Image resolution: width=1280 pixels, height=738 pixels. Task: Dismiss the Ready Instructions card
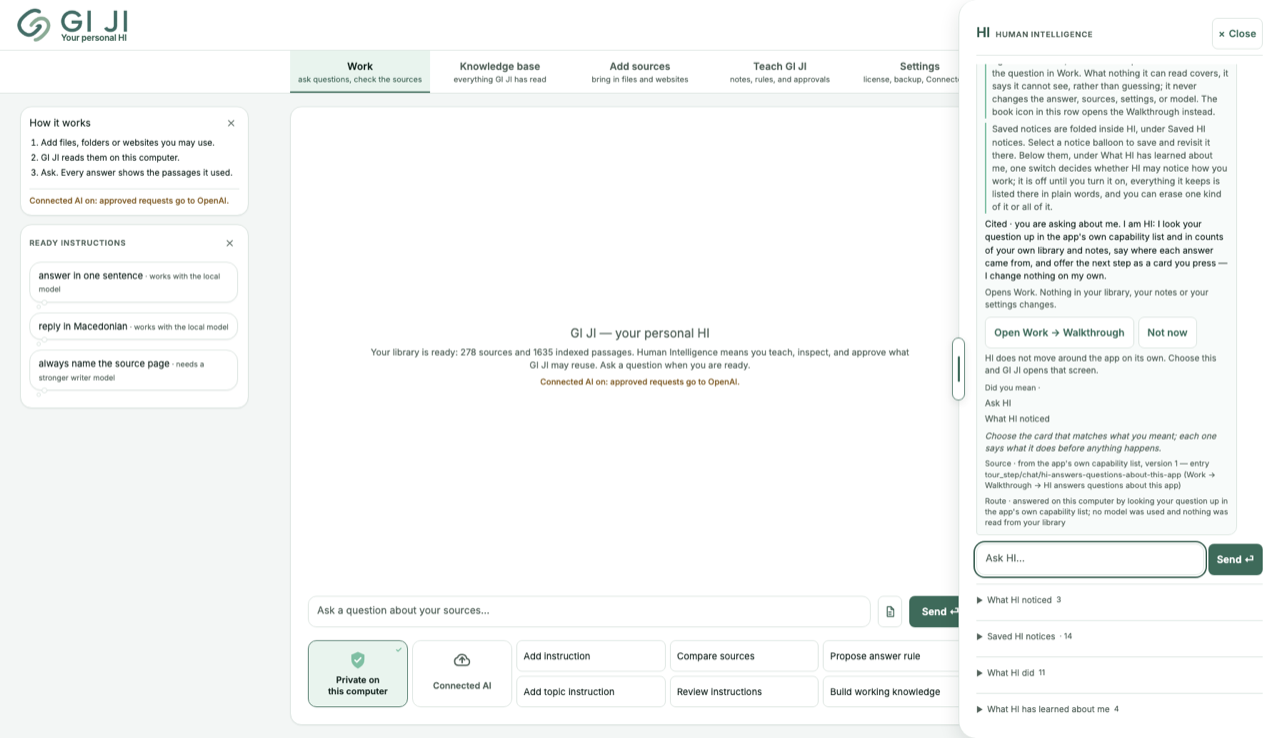tap(230, 243)
